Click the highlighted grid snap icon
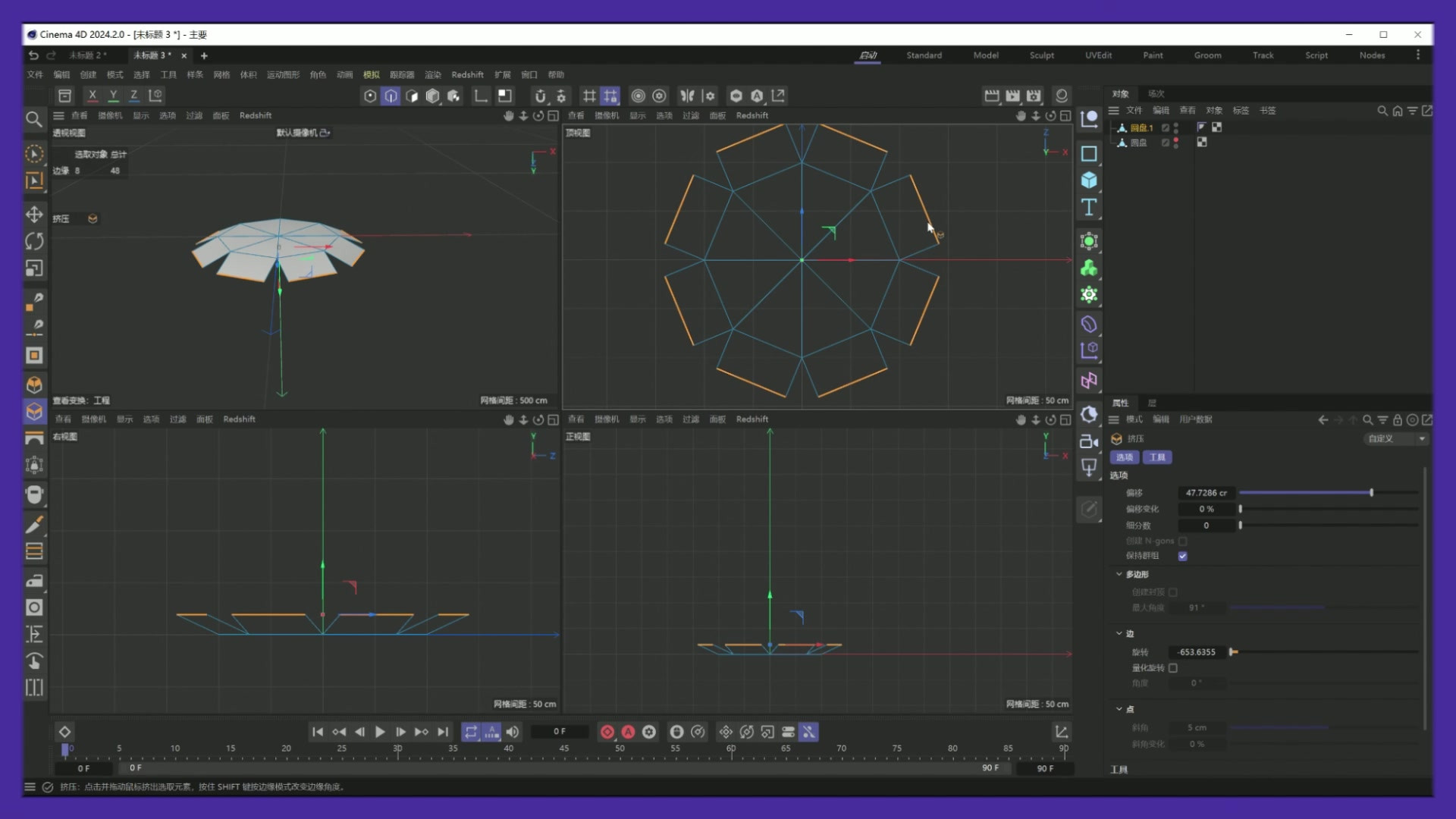 pos(610,96)
